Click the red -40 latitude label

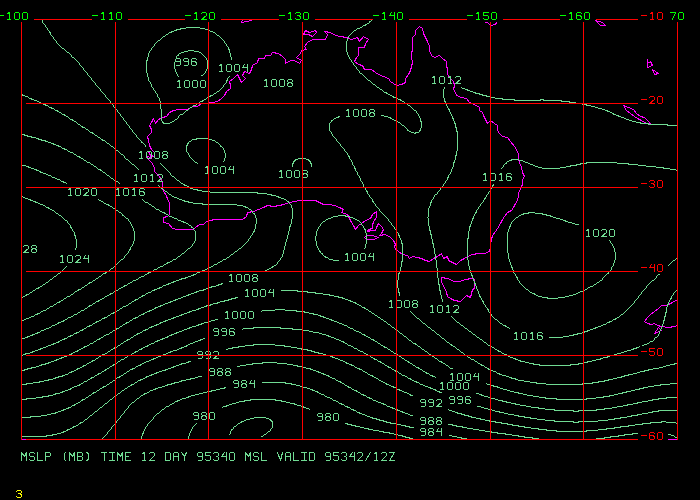coord(655,268)
